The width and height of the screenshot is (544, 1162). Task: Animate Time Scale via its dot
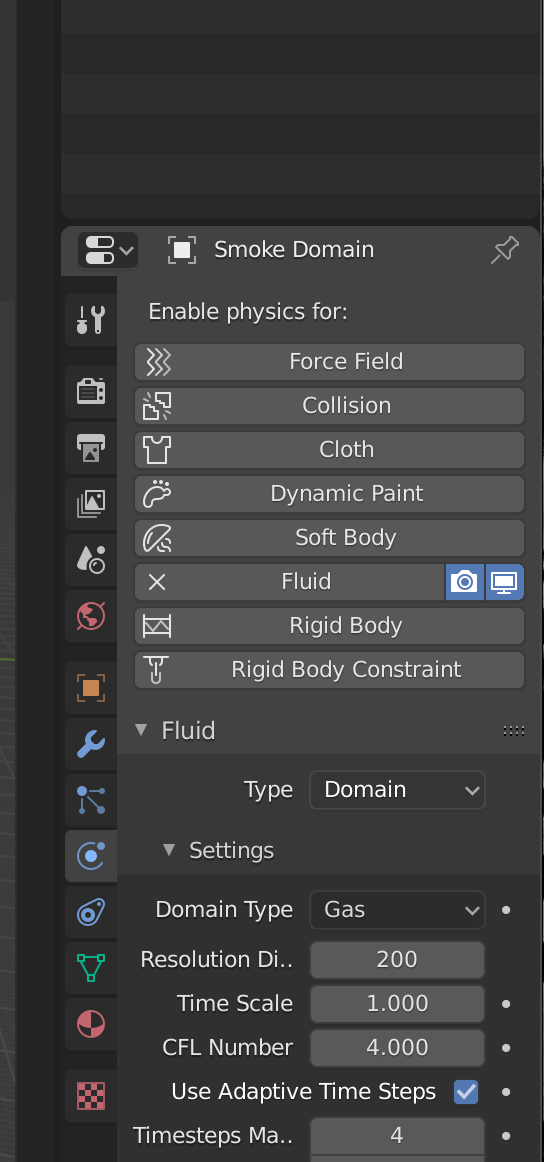(x=506, y=1004)
